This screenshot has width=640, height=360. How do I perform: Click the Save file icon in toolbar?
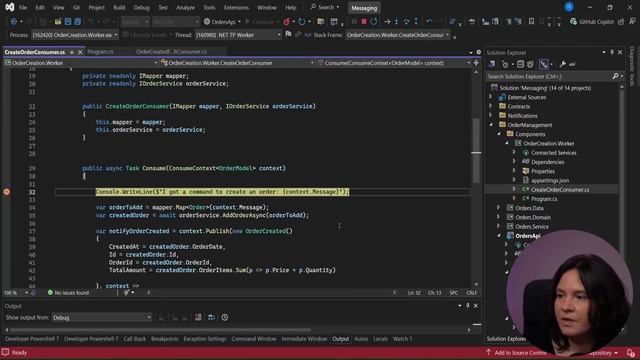pyautogui.click(x=68, y=22)
